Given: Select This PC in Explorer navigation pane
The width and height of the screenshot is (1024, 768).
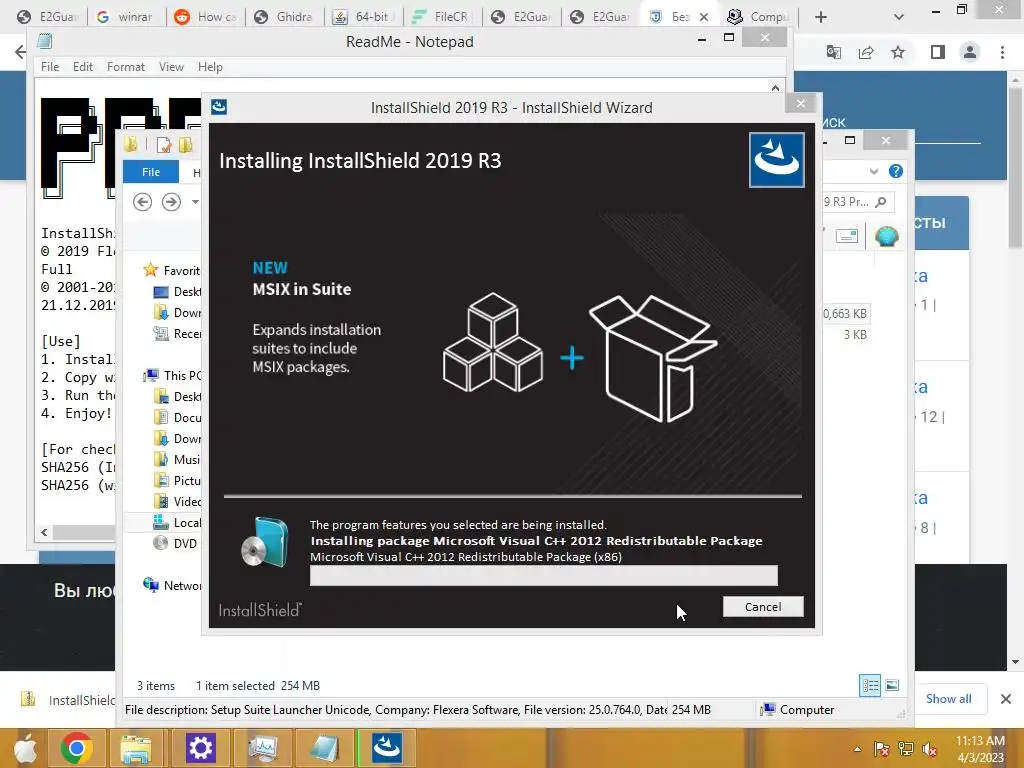Looking at the screenshot, I should tap(173, 376).
